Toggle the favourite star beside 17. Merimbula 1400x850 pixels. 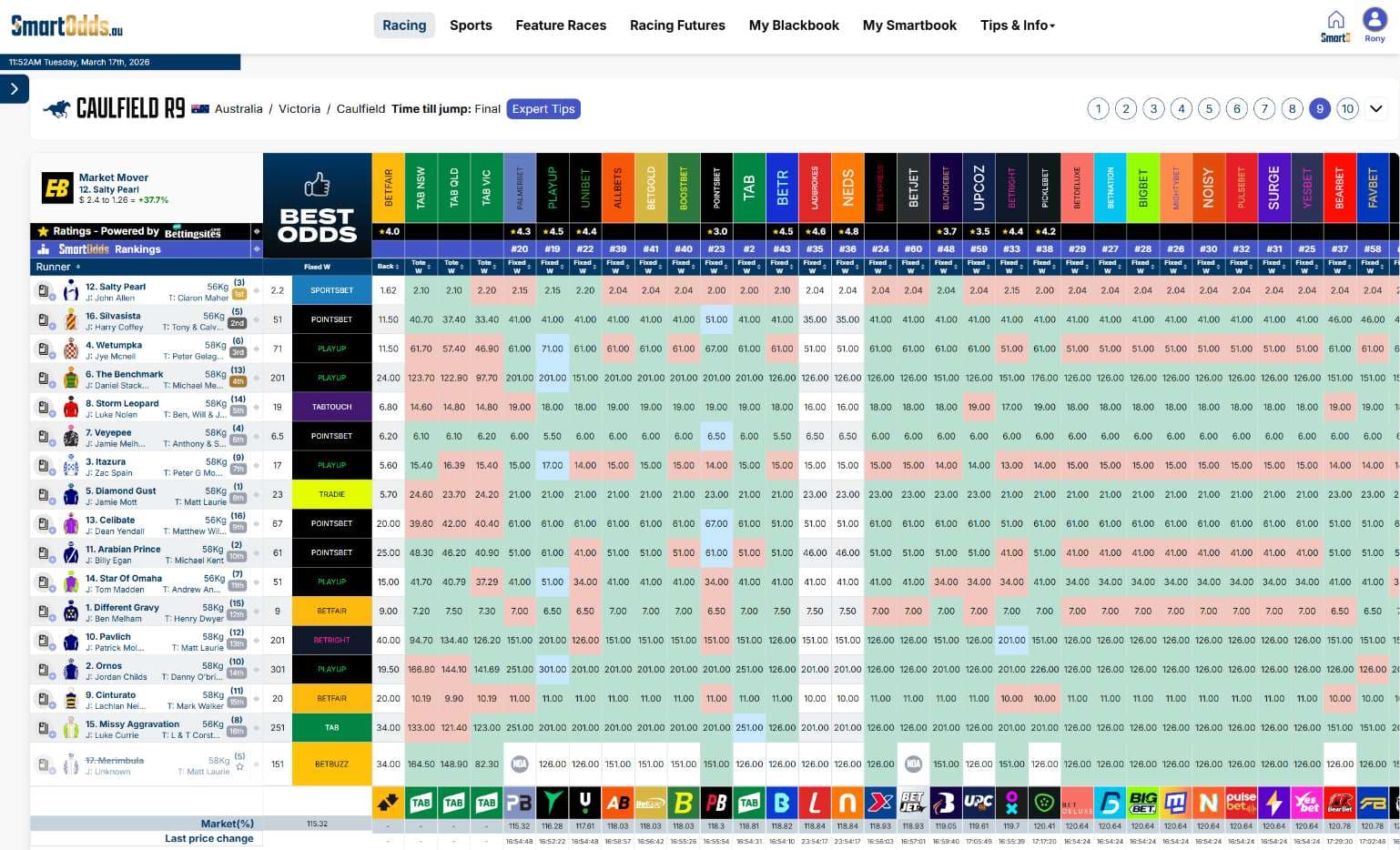[x=239, y=767]
